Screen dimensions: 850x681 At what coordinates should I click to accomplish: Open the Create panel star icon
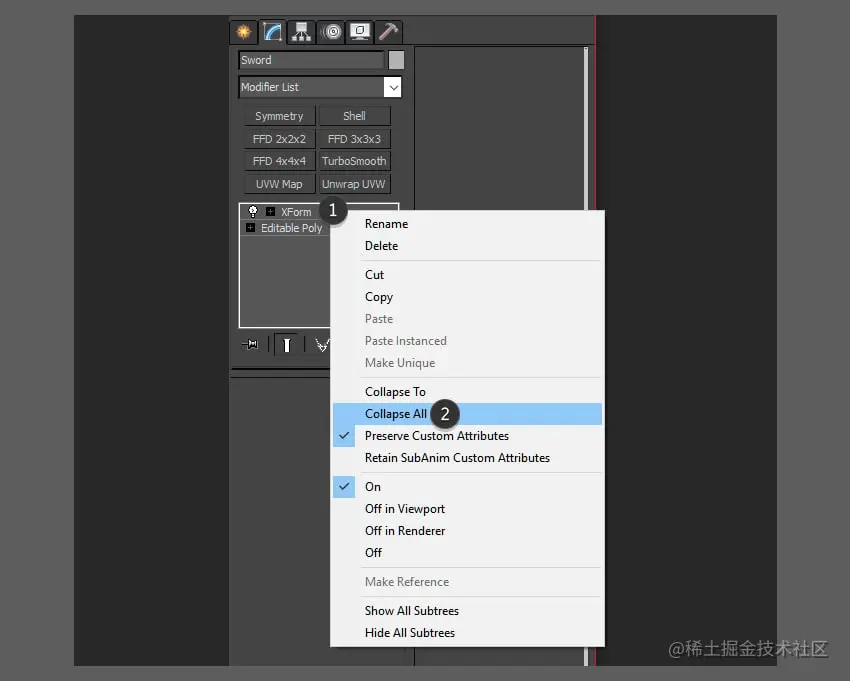(243, 31)
